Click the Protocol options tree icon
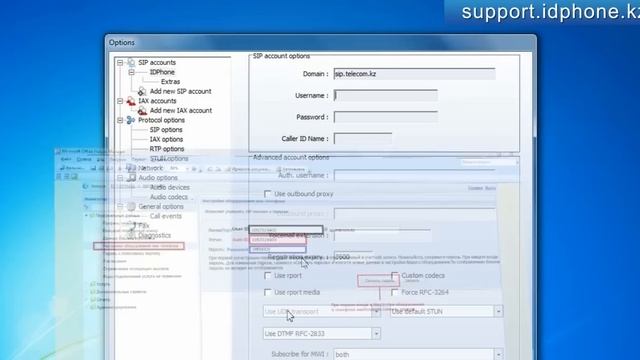640x360 pixels. pos(131,120)
